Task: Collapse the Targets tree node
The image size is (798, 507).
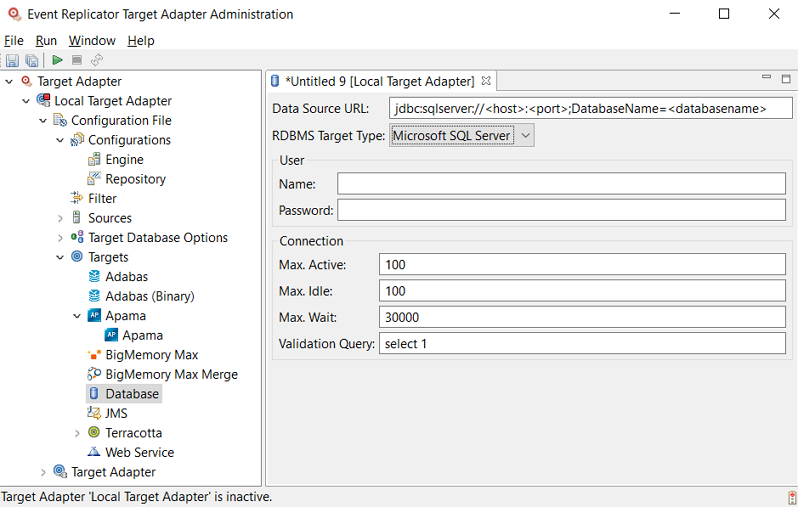Action: coord(60,257)
